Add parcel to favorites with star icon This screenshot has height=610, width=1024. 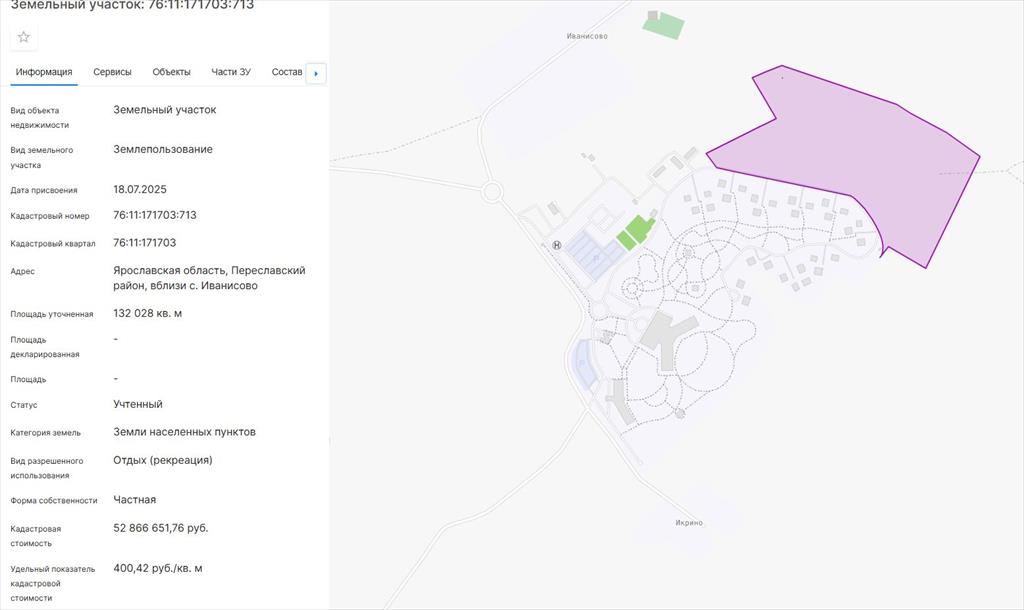pyautogui.click(x=24, y=37)
